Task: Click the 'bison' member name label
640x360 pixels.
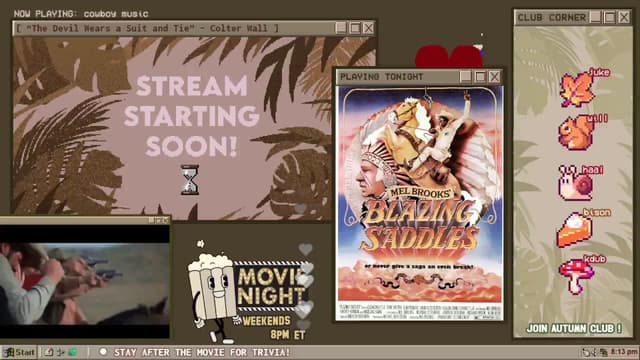Action: pyautogui.click(x=597, y=213)
